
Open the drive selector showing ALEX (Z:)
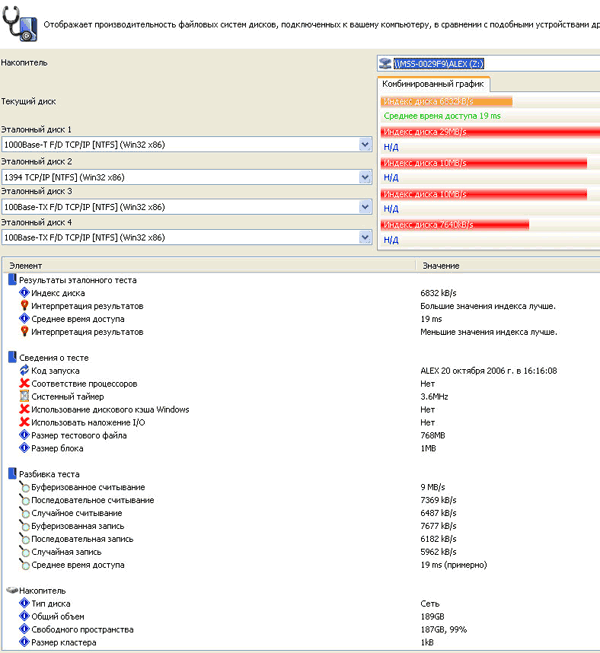[488, 63]
